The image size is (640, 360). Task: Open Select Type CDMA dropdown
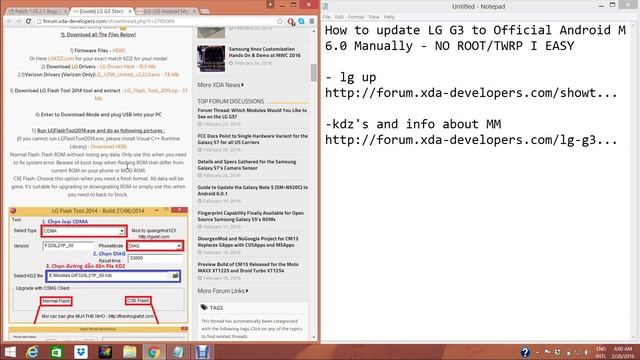[84, 231]
